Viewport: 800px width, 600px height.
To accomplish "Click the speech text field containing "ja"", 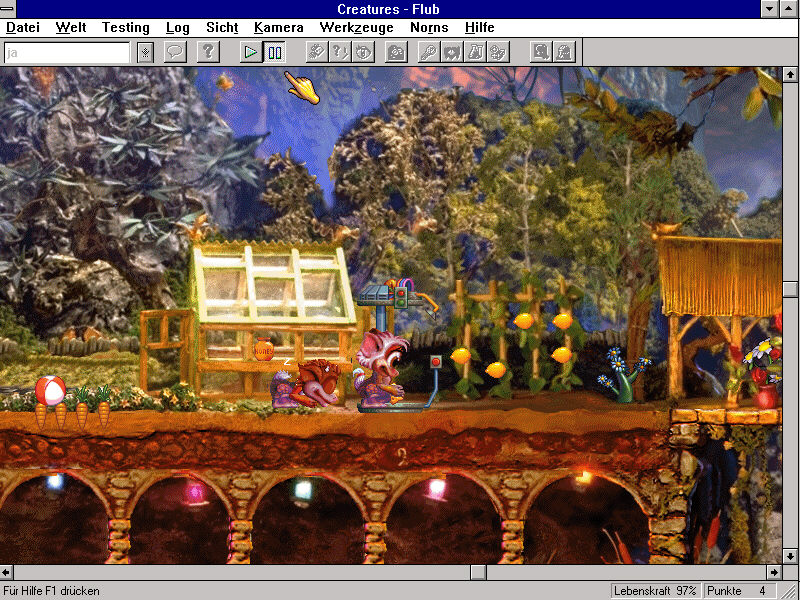I will click(67, 53).
